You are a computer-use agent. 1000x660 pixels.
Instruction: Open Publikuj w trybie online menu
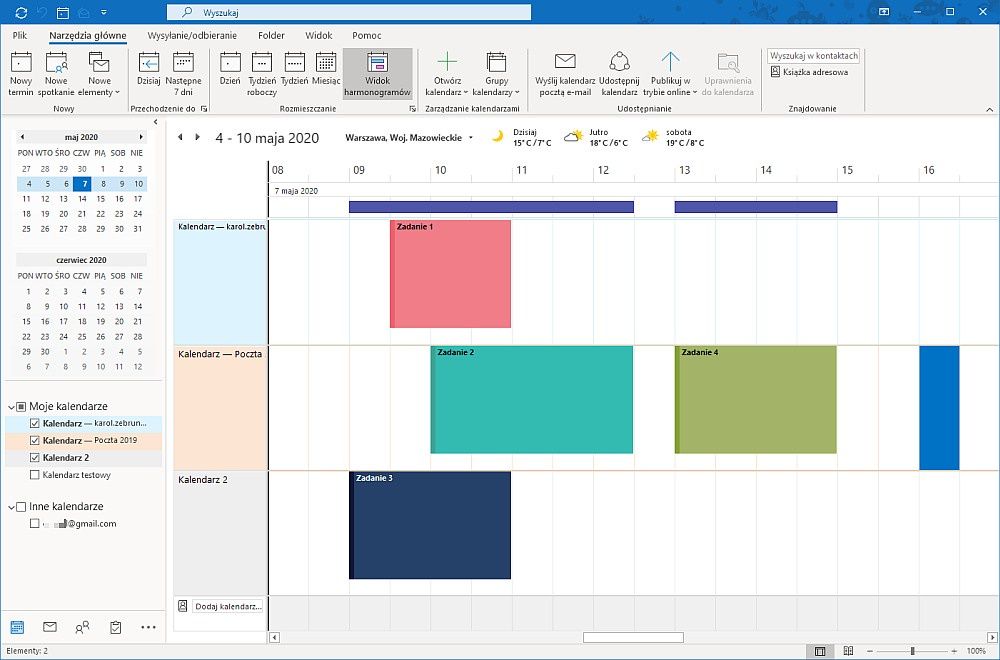coord(670,74)
